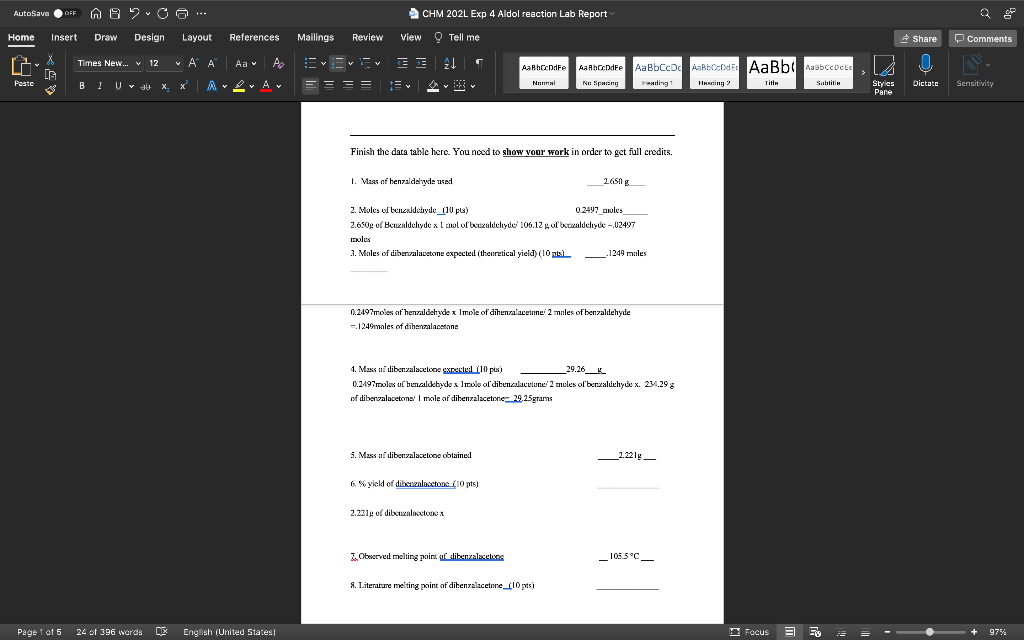1024x640 pixels.
Task: Switch to Web Layout view in status bar
Action: 813,632
